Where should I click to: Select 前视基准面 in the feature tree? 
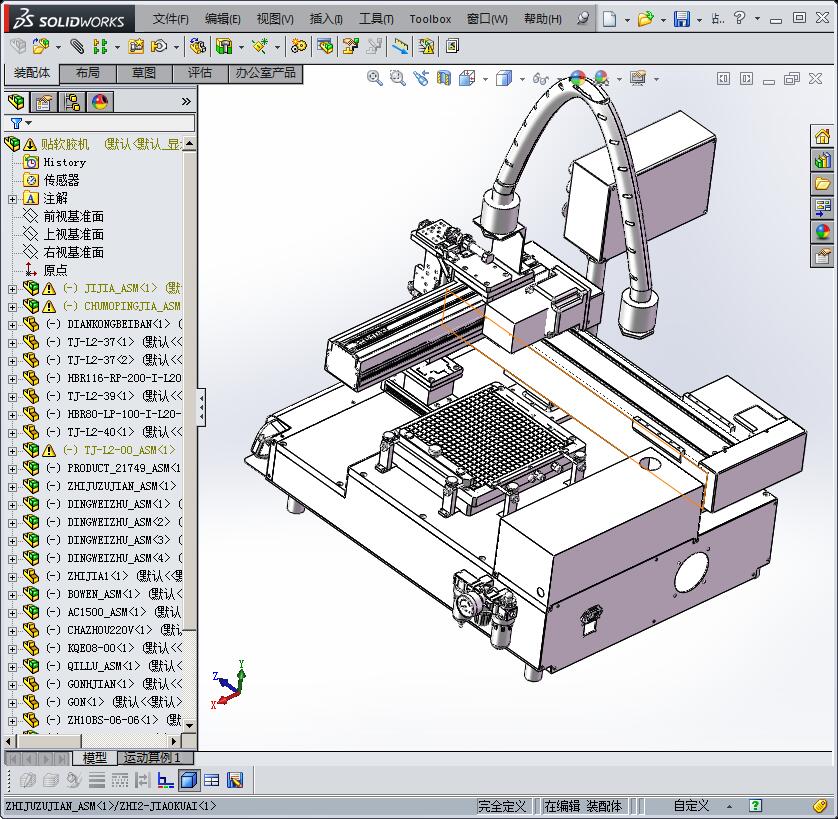pyautogui.click(x=73, y=217)
